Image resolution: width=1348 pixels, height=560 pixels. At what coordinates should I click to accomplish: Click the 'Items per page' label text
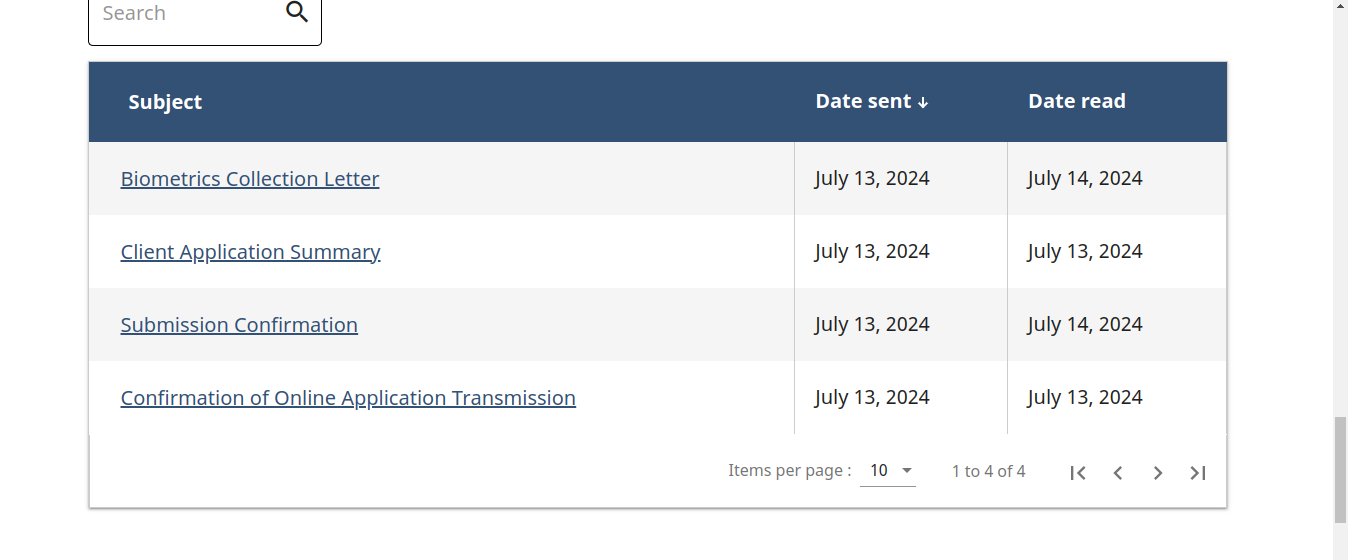point(789,471)
